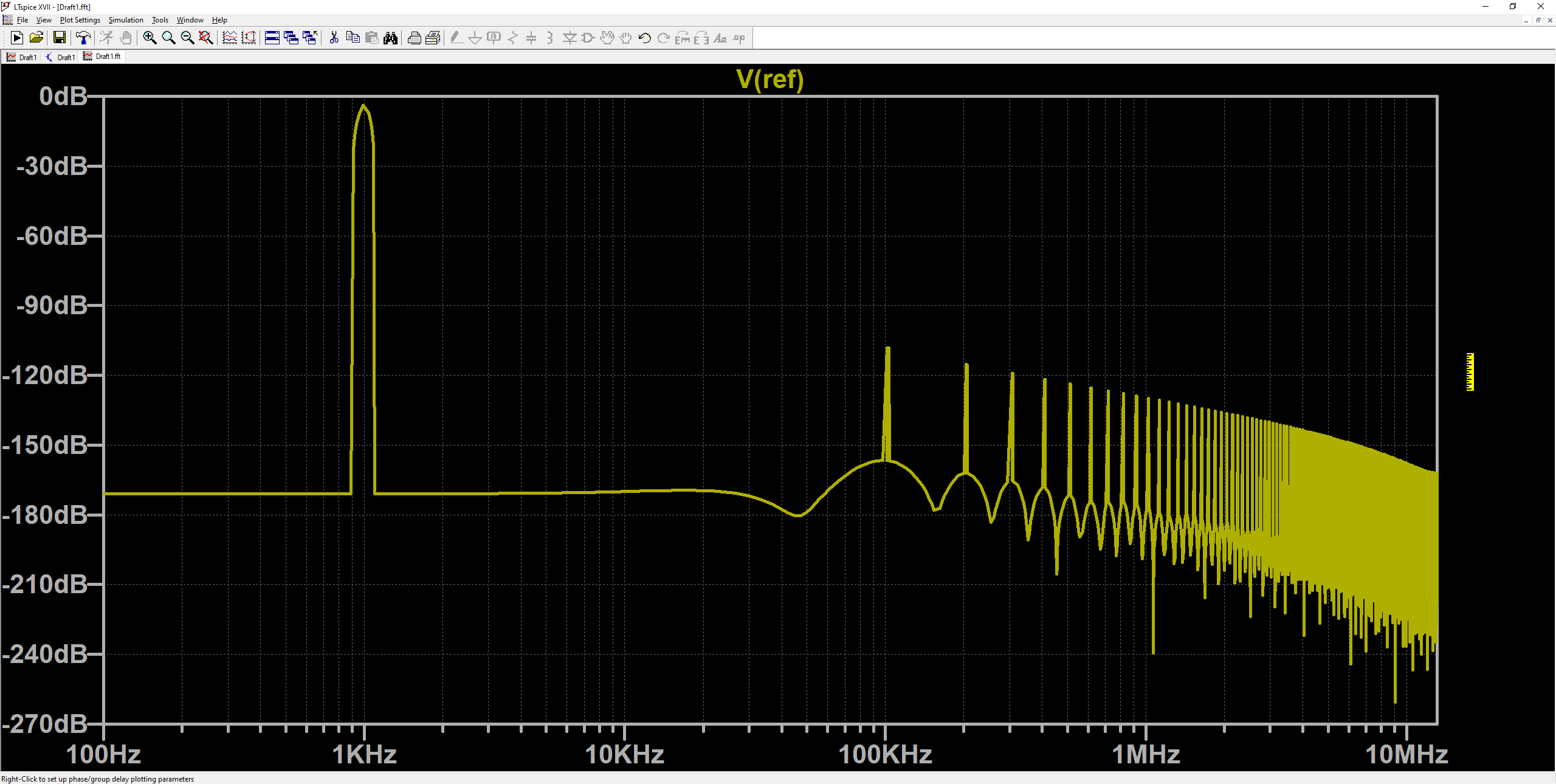Click the V(ref) trace label
The height and width of the screenshot is (784, 1556).
pos(769,80)
